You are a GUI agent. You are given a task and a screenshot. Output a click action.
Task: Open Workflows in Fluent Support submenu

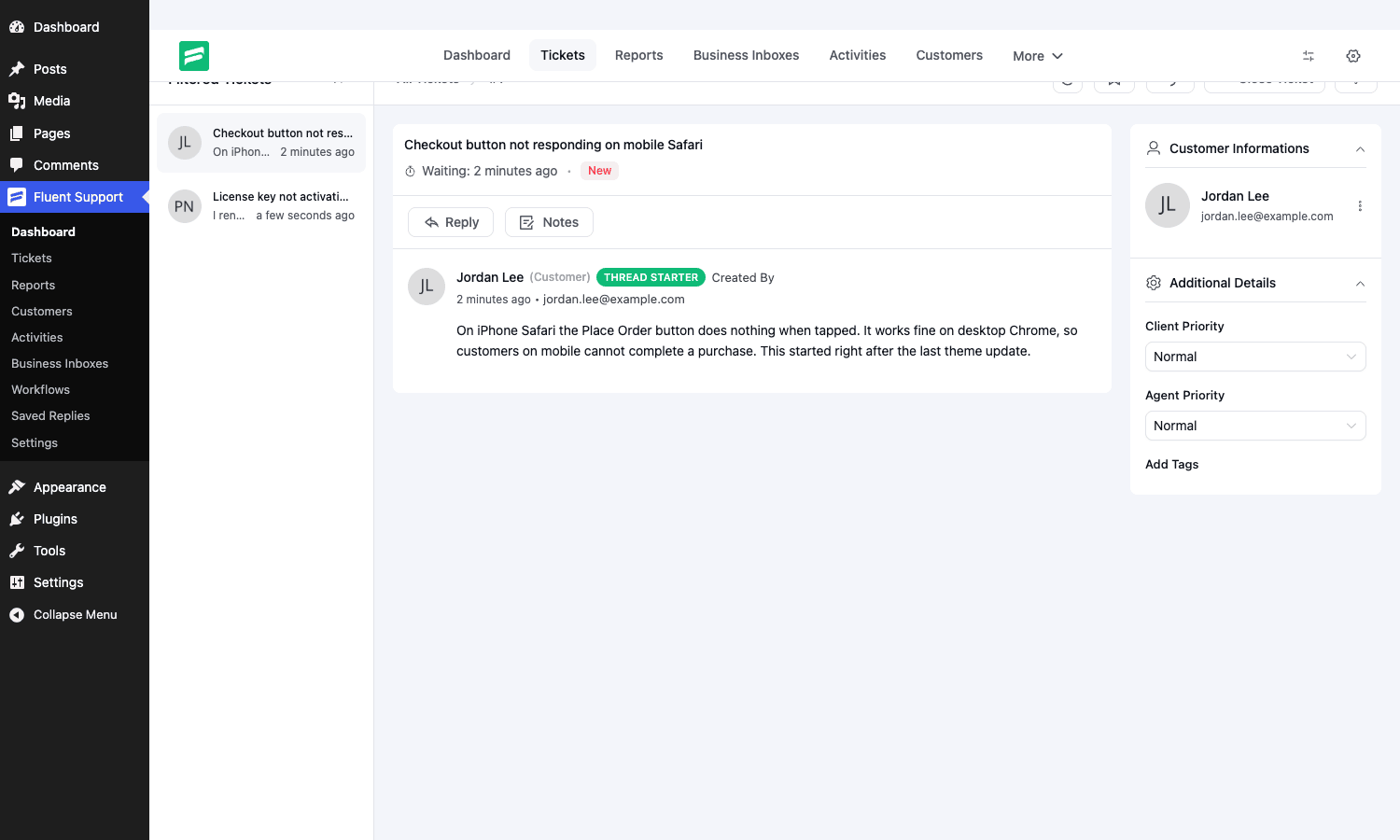tap(40, 390)
